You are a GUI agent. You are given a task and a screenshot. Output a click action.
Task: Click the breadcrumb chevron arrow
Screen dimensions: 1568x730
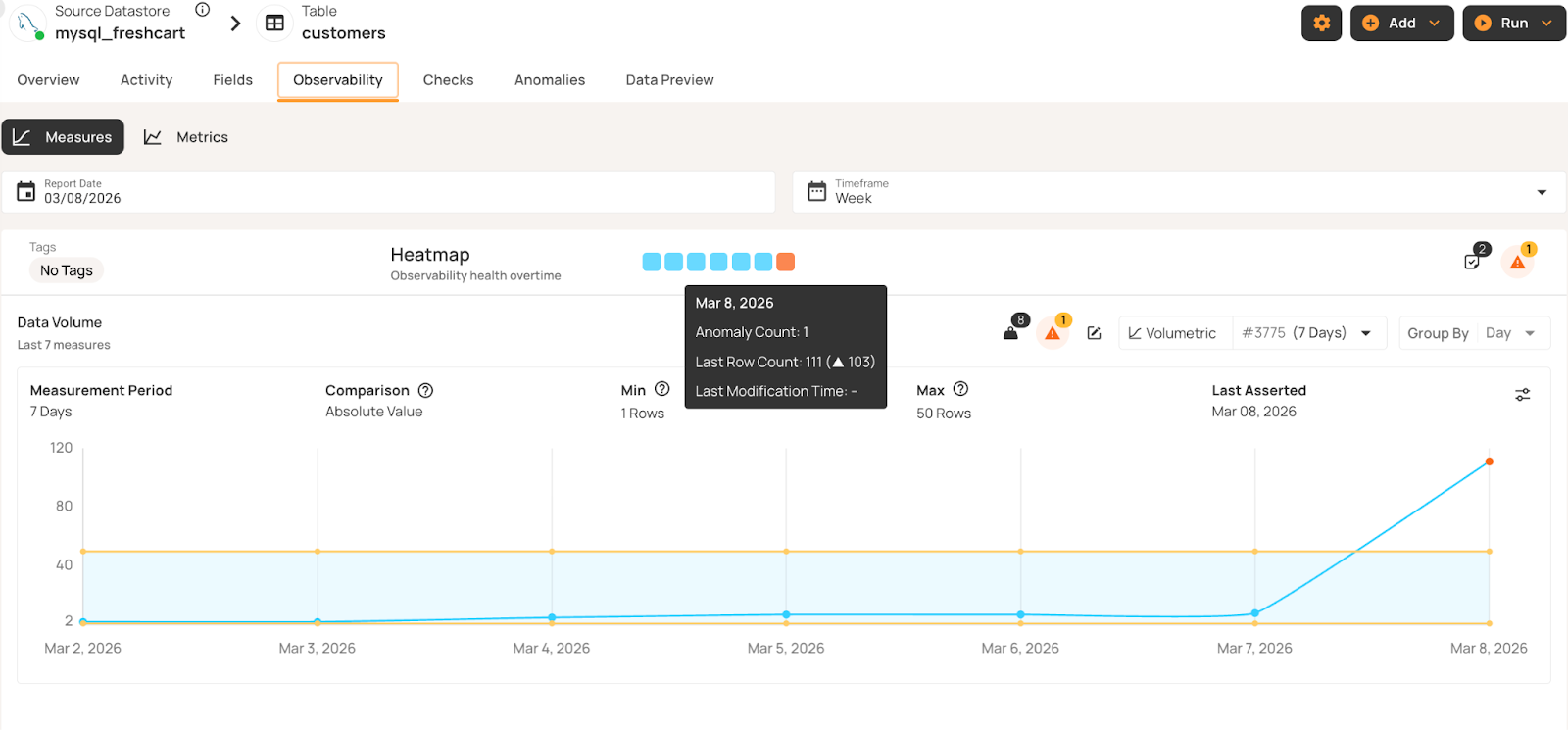tap(235, 23)
